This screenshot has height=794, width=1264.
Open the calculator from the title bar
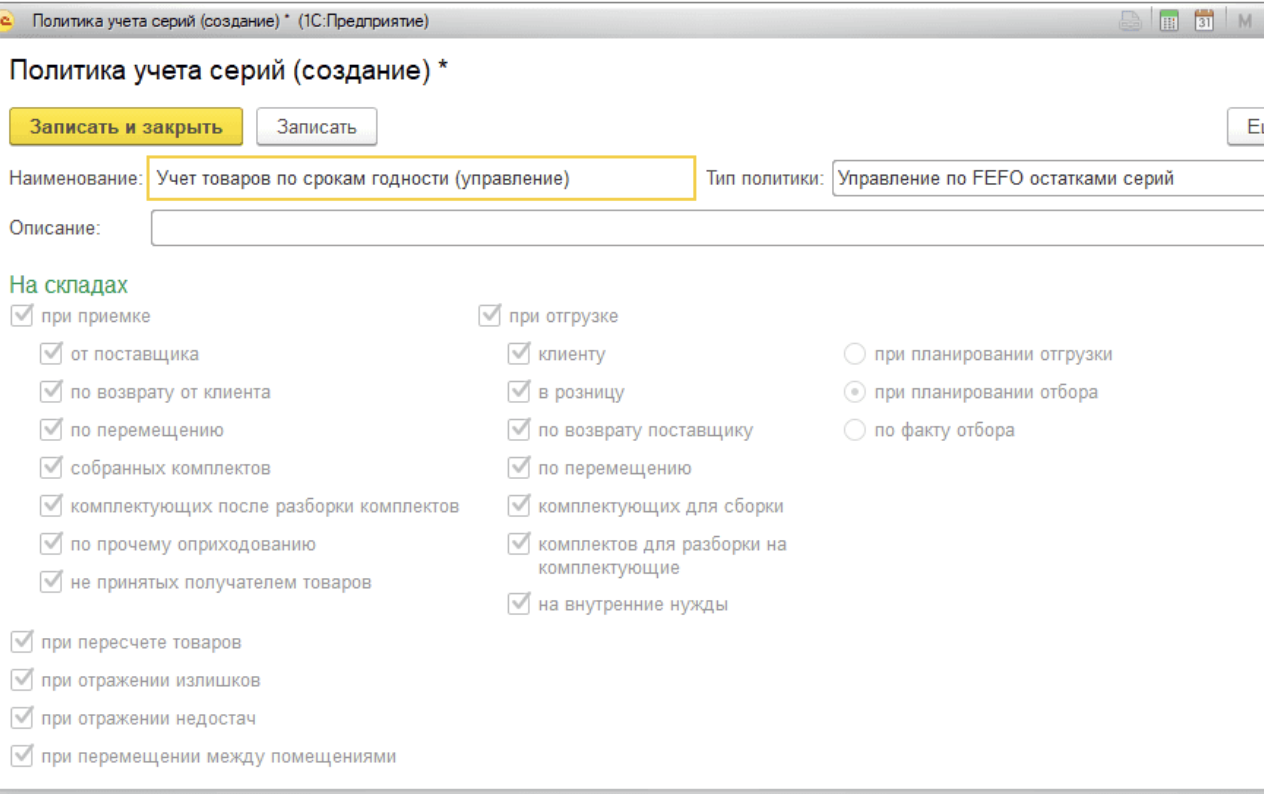1168,20
